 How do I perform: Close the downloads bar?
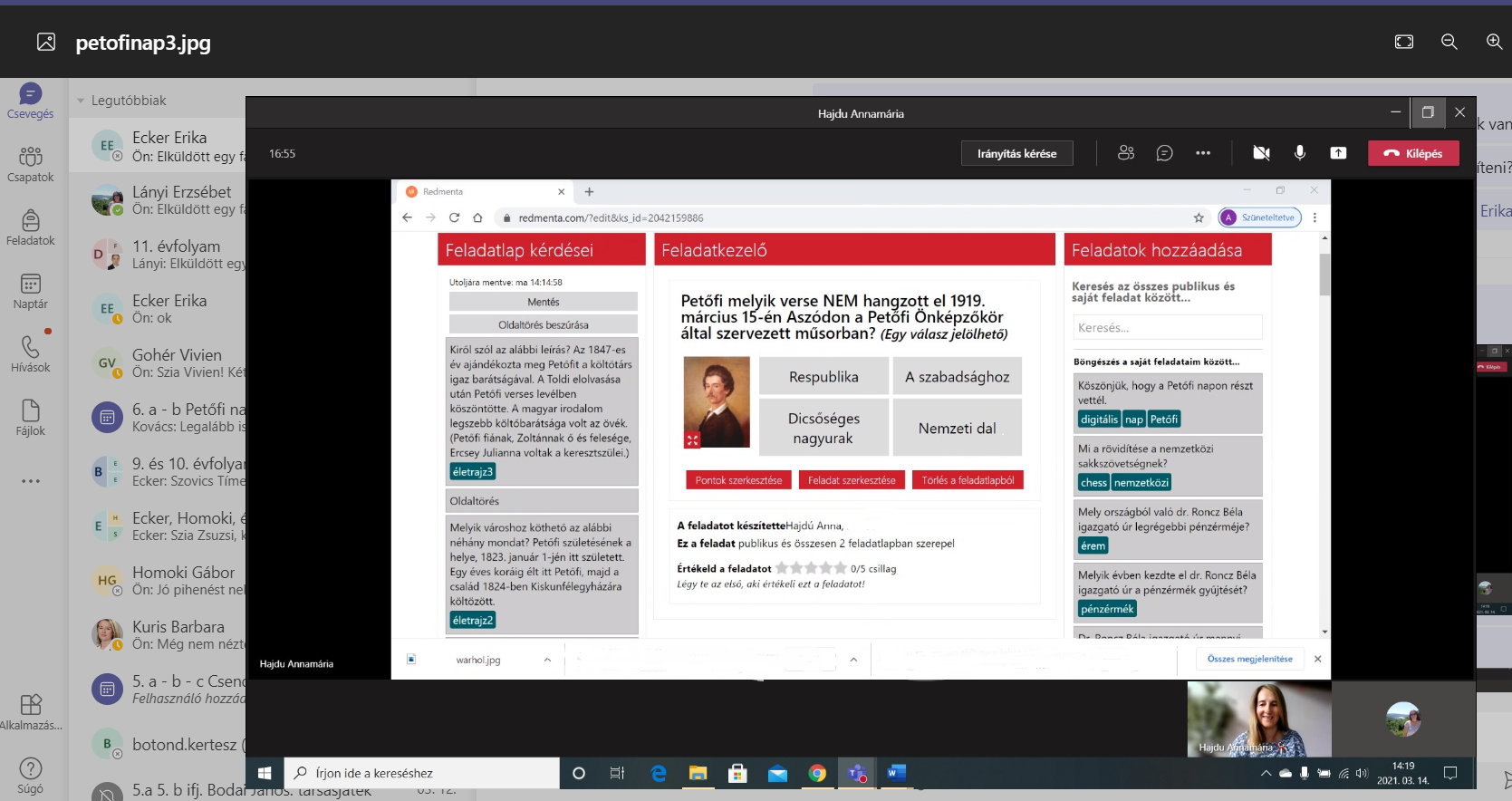1317,659
